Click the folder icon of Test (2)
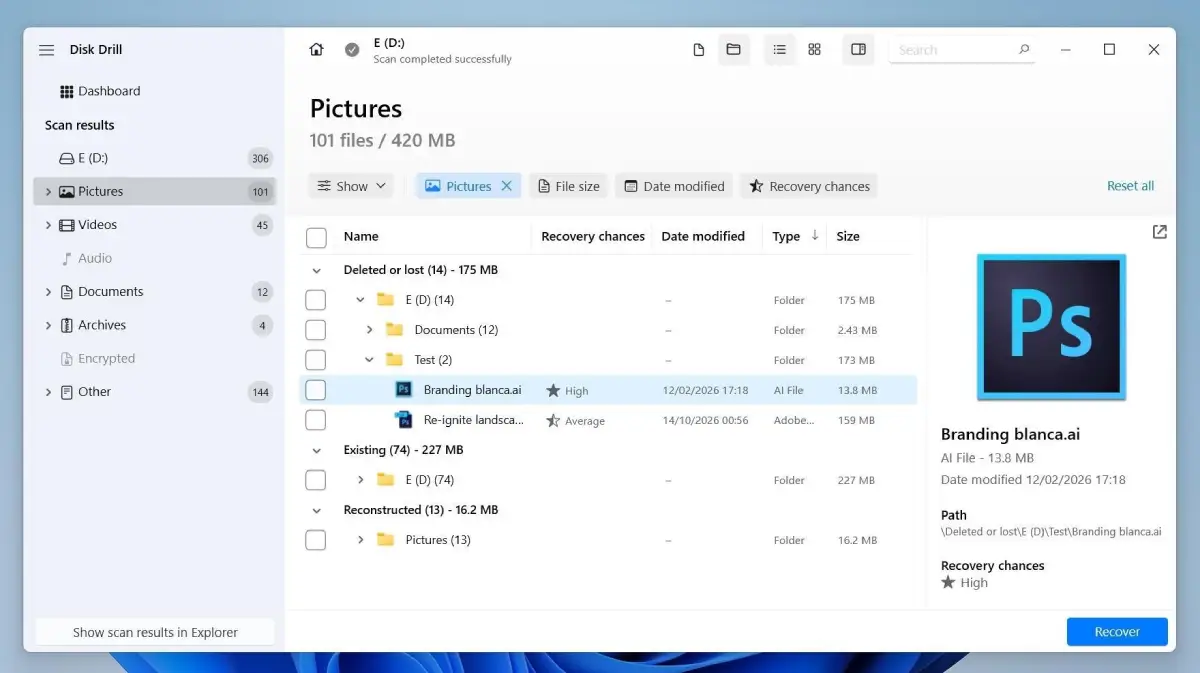 [394, 360]
